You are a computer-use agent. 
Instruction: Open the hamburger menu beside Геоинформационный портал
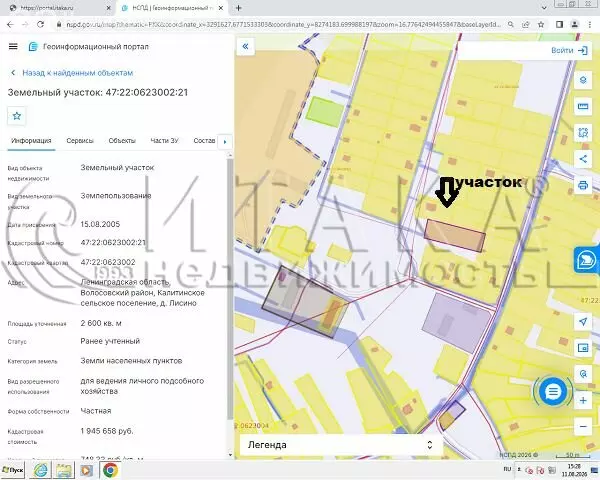13,46
